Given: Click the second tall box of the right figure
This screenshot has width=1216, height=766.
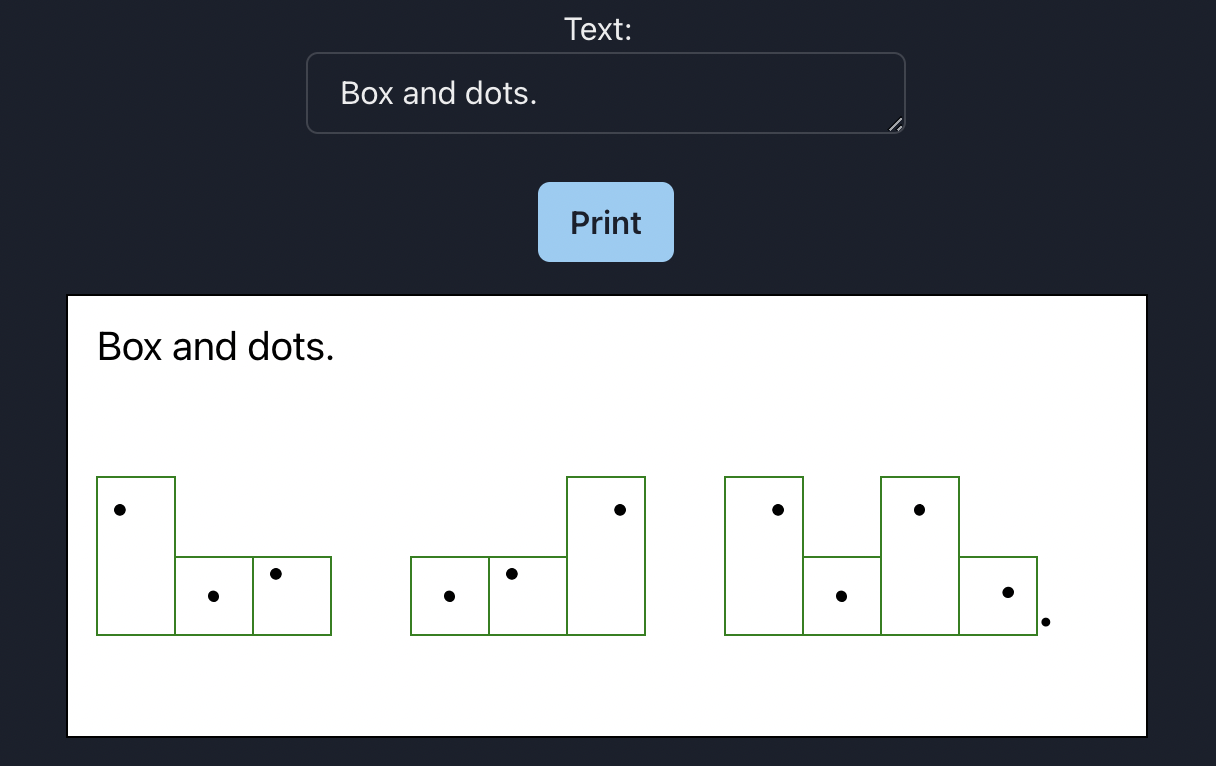Looking at the screenshot, I should tap(919, 555).
